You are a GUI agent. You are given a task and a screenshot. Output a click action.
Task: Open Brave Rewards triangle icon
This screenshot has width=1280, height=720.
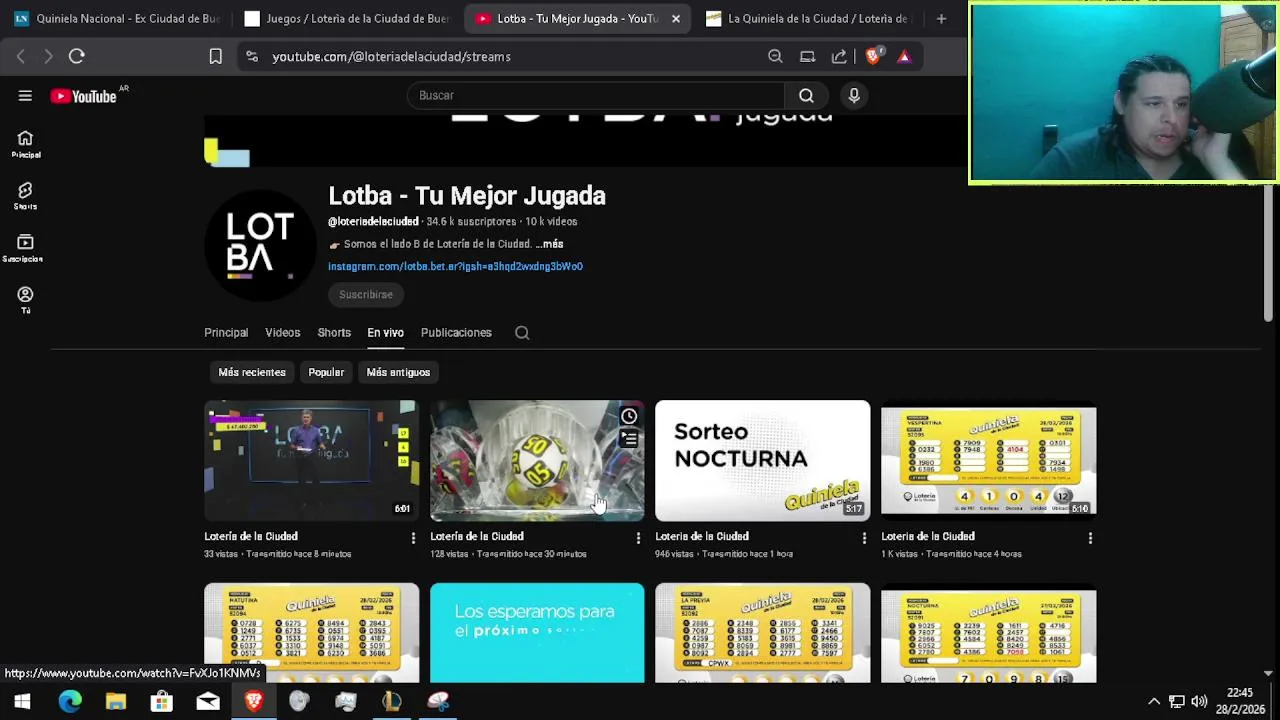coord(904,57)
